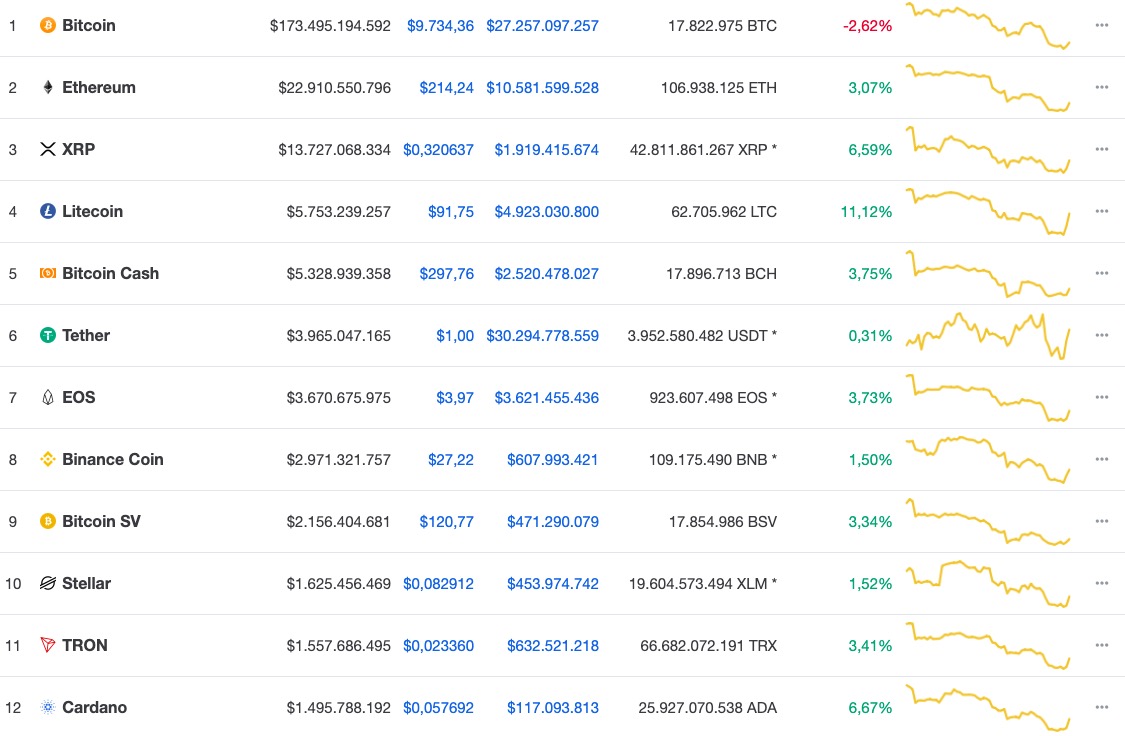The height and width of the screenshot is (736, 1125).
Task: Click the EOS logo icon
Action: [47, 397]
